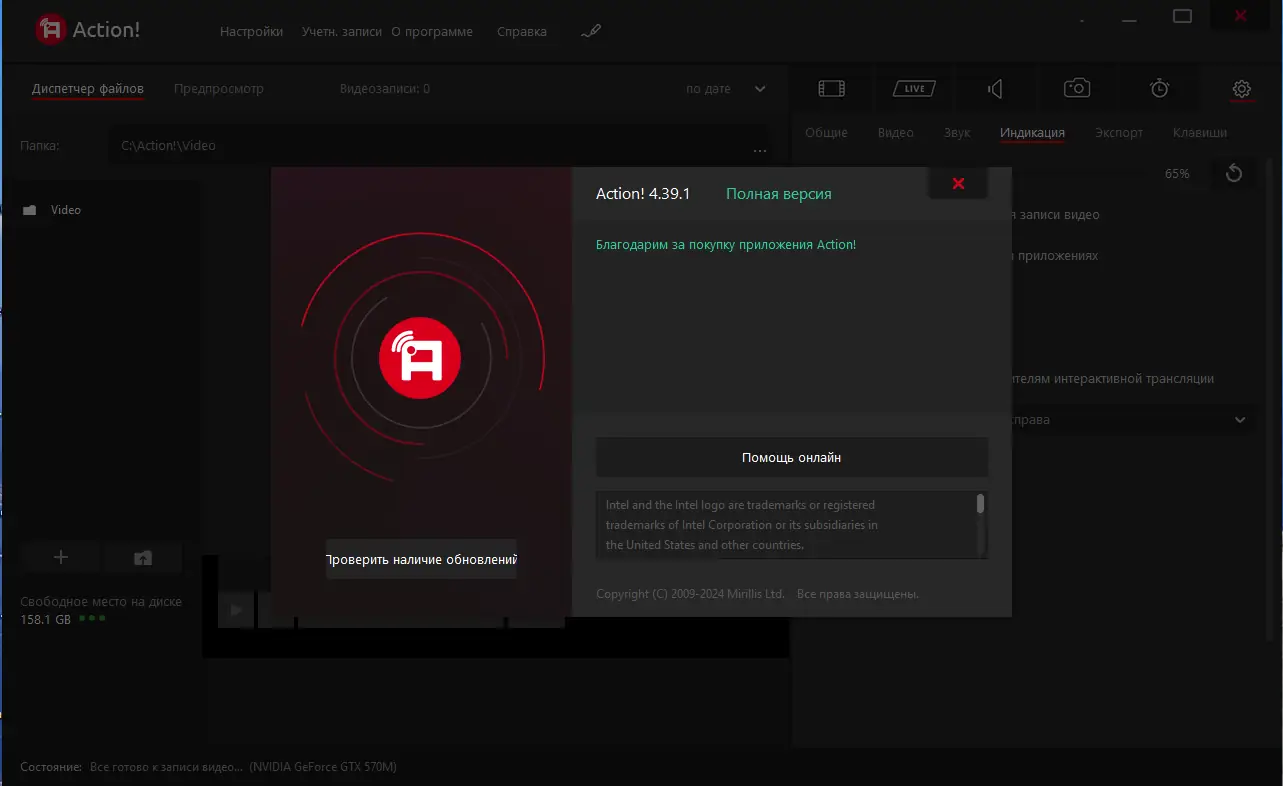Switch to the Диспетчер файлов tab

(x=88, y=88)
